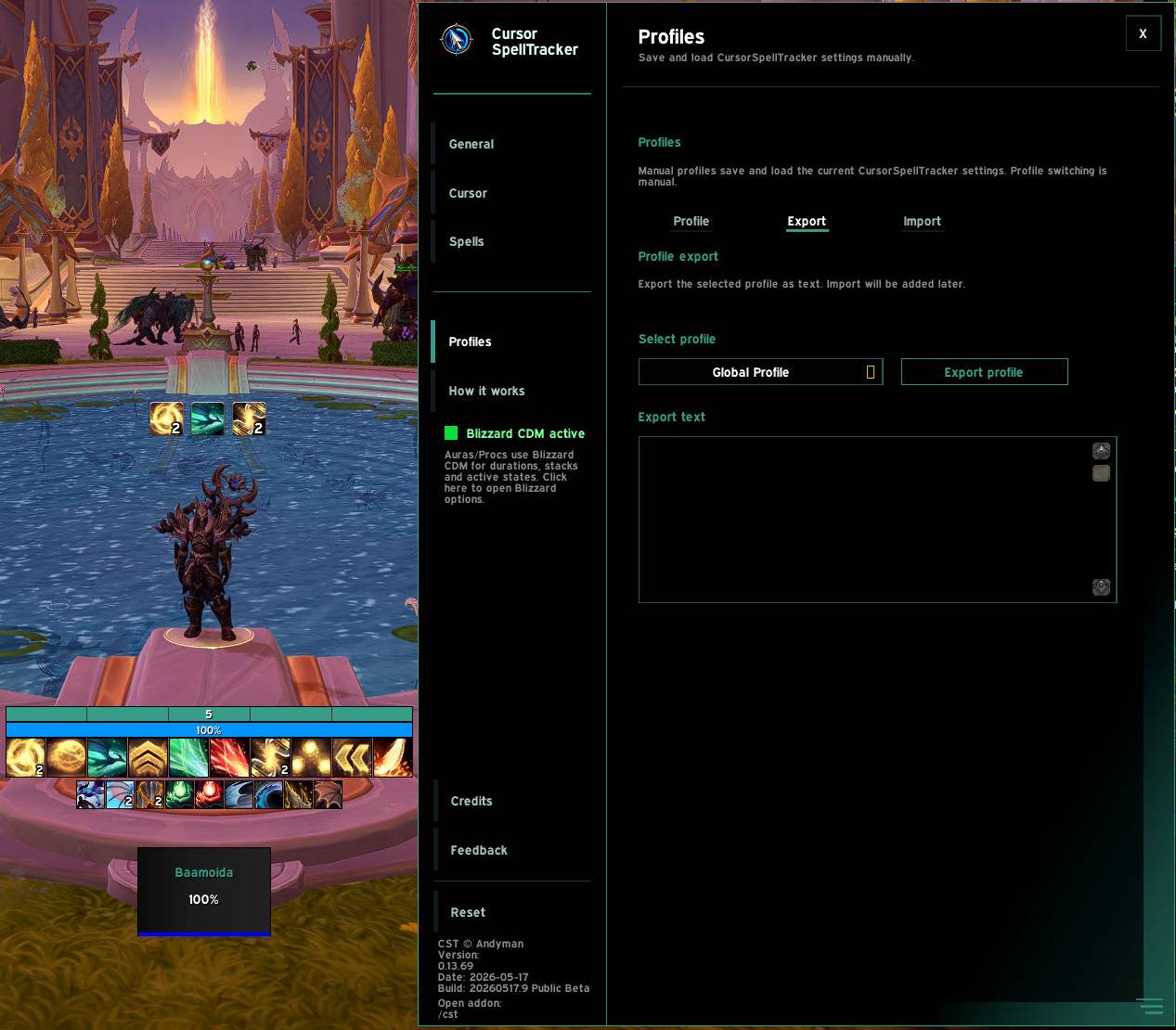Click the green beams spell icon
This screenshot has width=1176, height=1030.
point(188,757)
